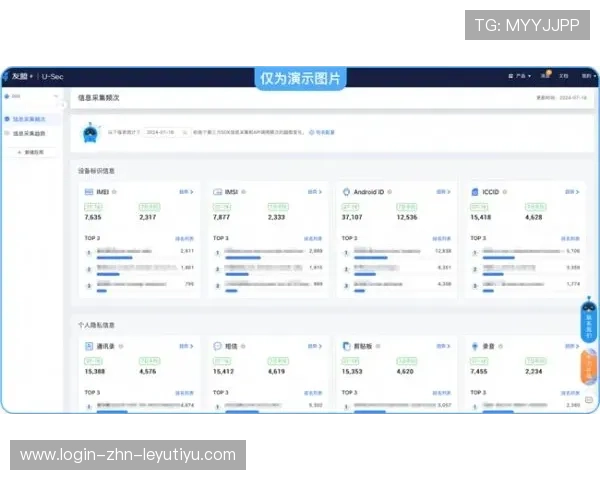This screenshot has width=600, height=480.
Task: Open the trend link on ICCID card
Action: (572, 192)
